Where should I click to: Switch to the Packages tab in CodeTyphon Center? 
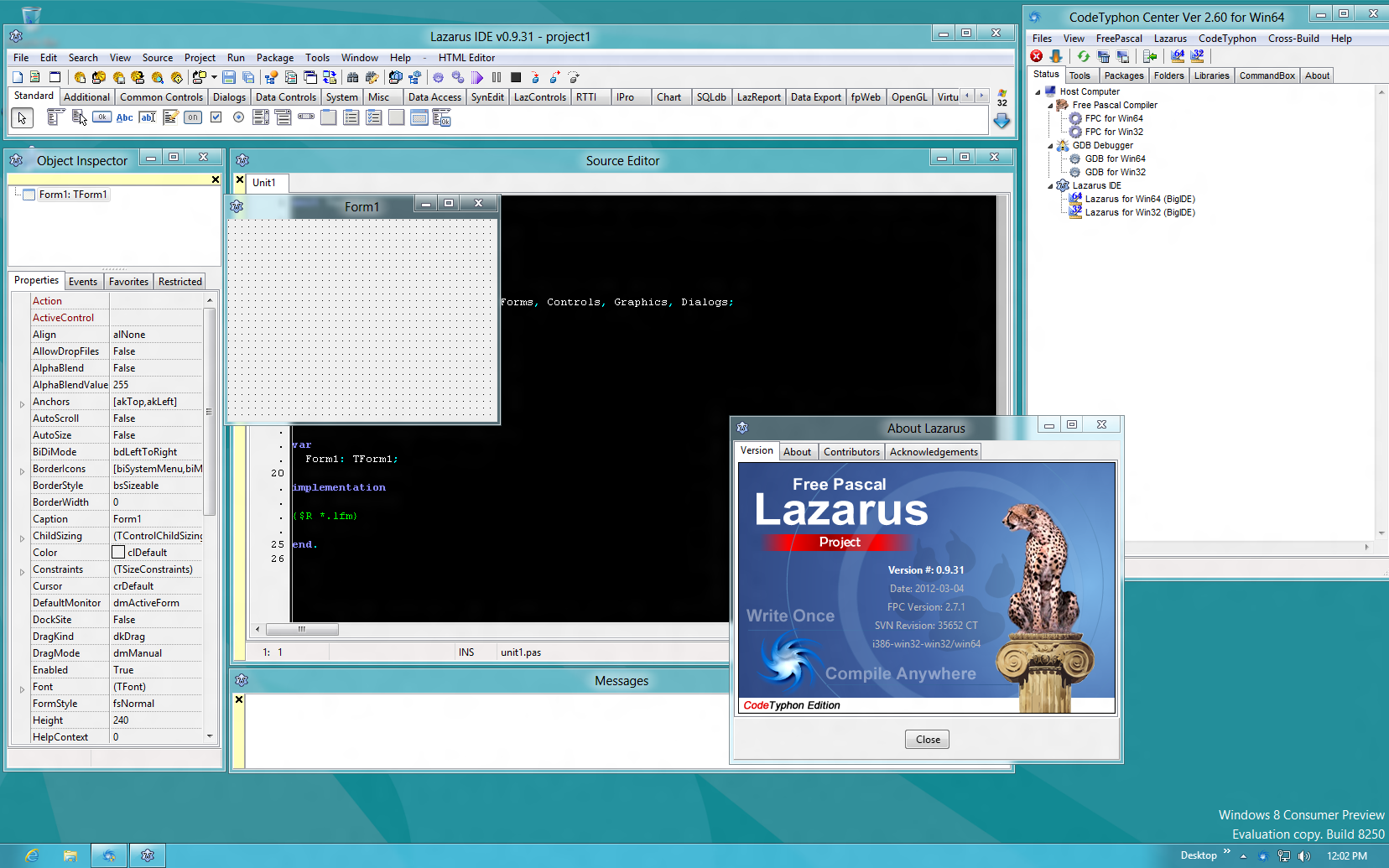(1124, 75)
